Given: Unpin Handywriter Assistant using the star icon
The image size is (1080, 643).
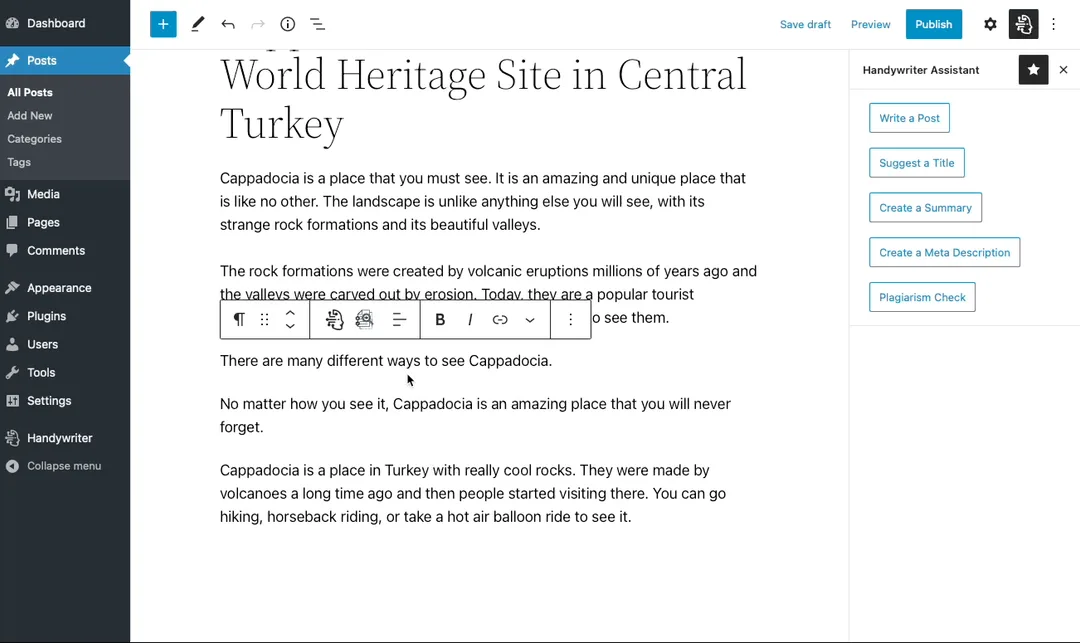Looking at the screenshot, I should pos(1033,70).
